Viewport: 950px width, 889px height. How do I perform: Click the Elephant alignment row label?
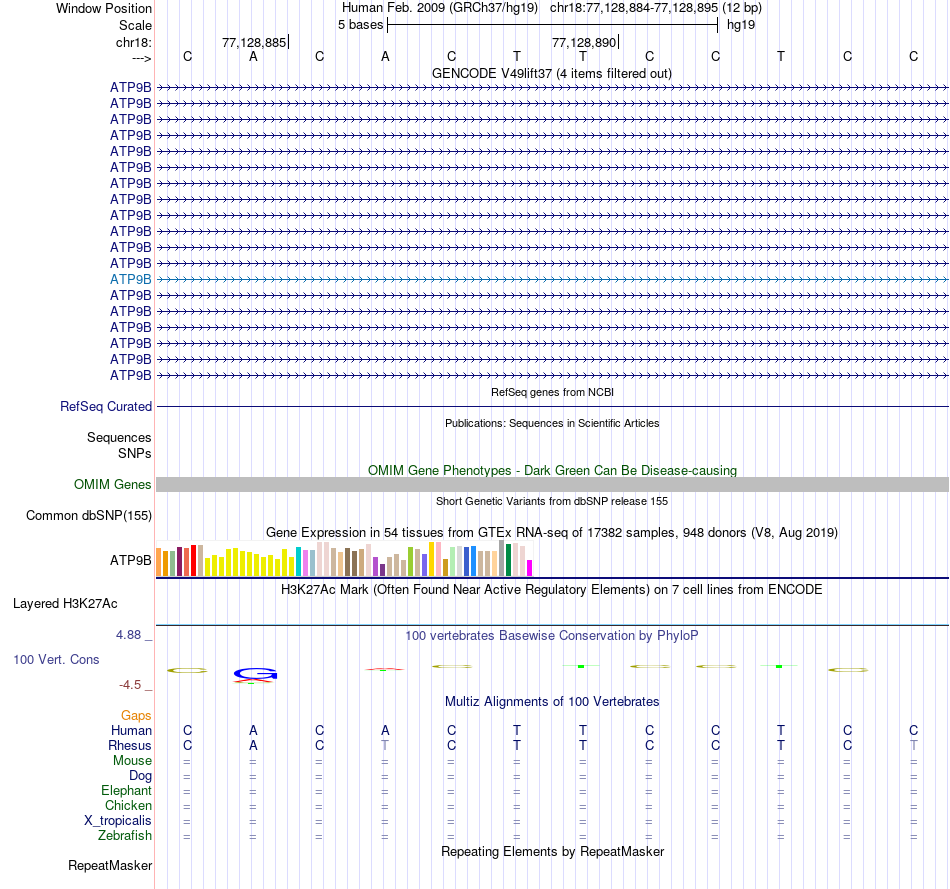click(x=126, y=790)
